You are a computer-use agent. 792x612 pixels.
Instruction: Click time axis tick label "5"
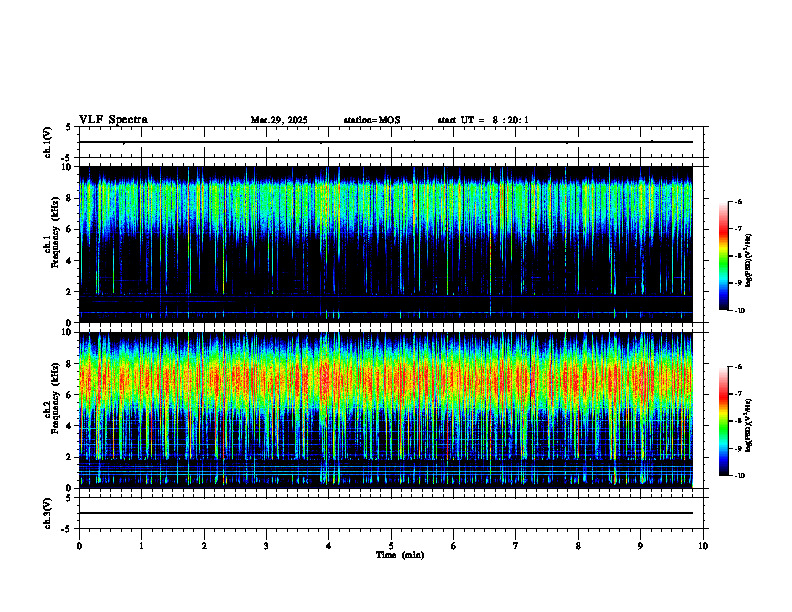point(391,546)
